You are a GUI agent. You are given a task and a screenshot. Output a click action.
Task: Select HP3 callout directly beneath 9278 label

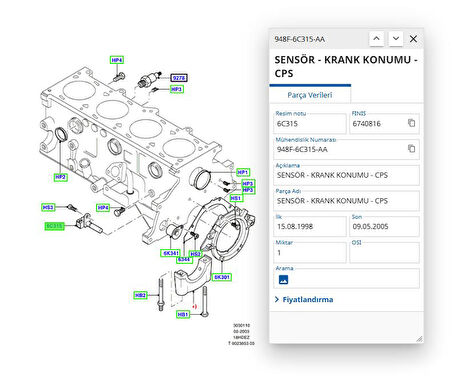pyautogui.click(x=176, y=89)
